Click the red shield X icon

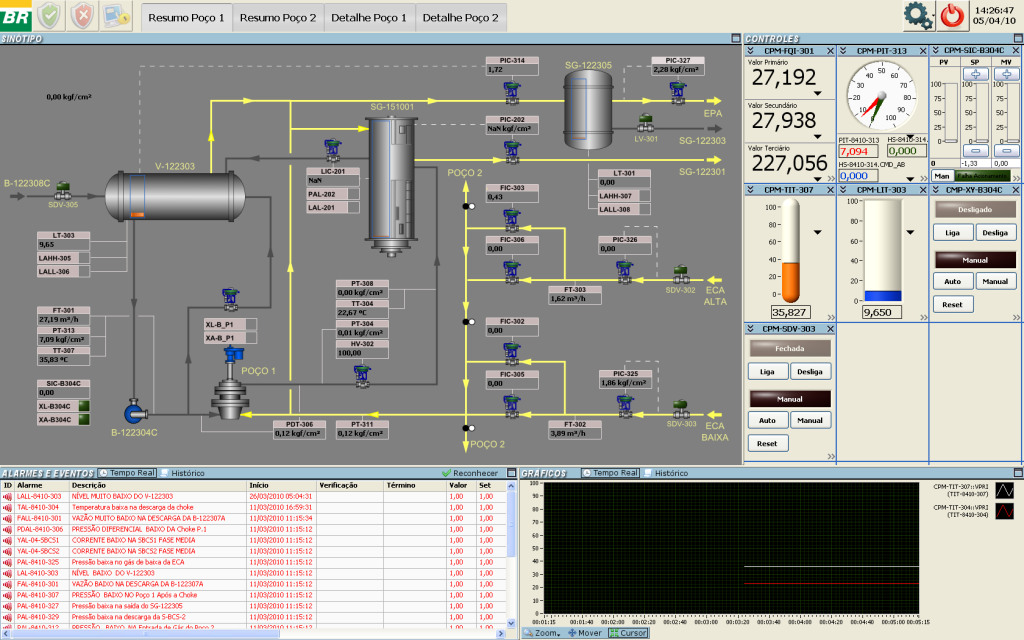coord(84,15)
